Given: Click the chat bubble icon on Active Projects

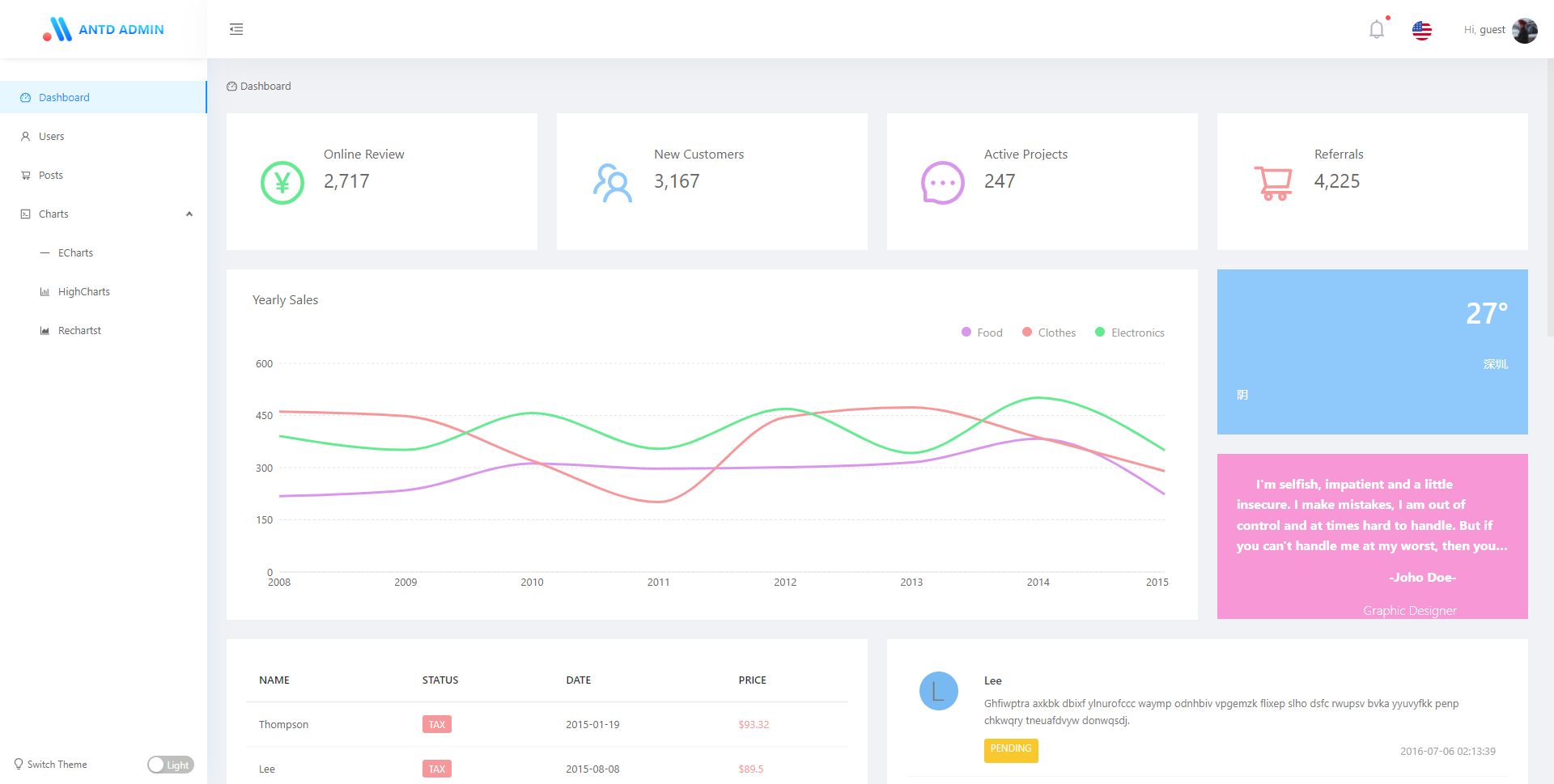Looking at the screenshot, I should pos(942,183).
